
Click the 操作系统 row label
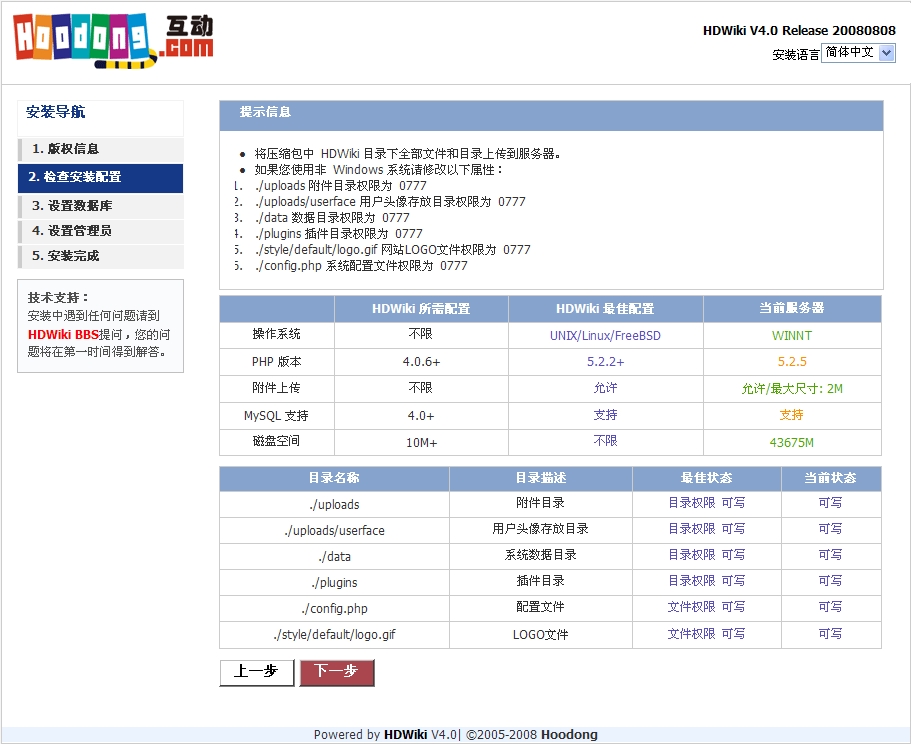[277, 335]
